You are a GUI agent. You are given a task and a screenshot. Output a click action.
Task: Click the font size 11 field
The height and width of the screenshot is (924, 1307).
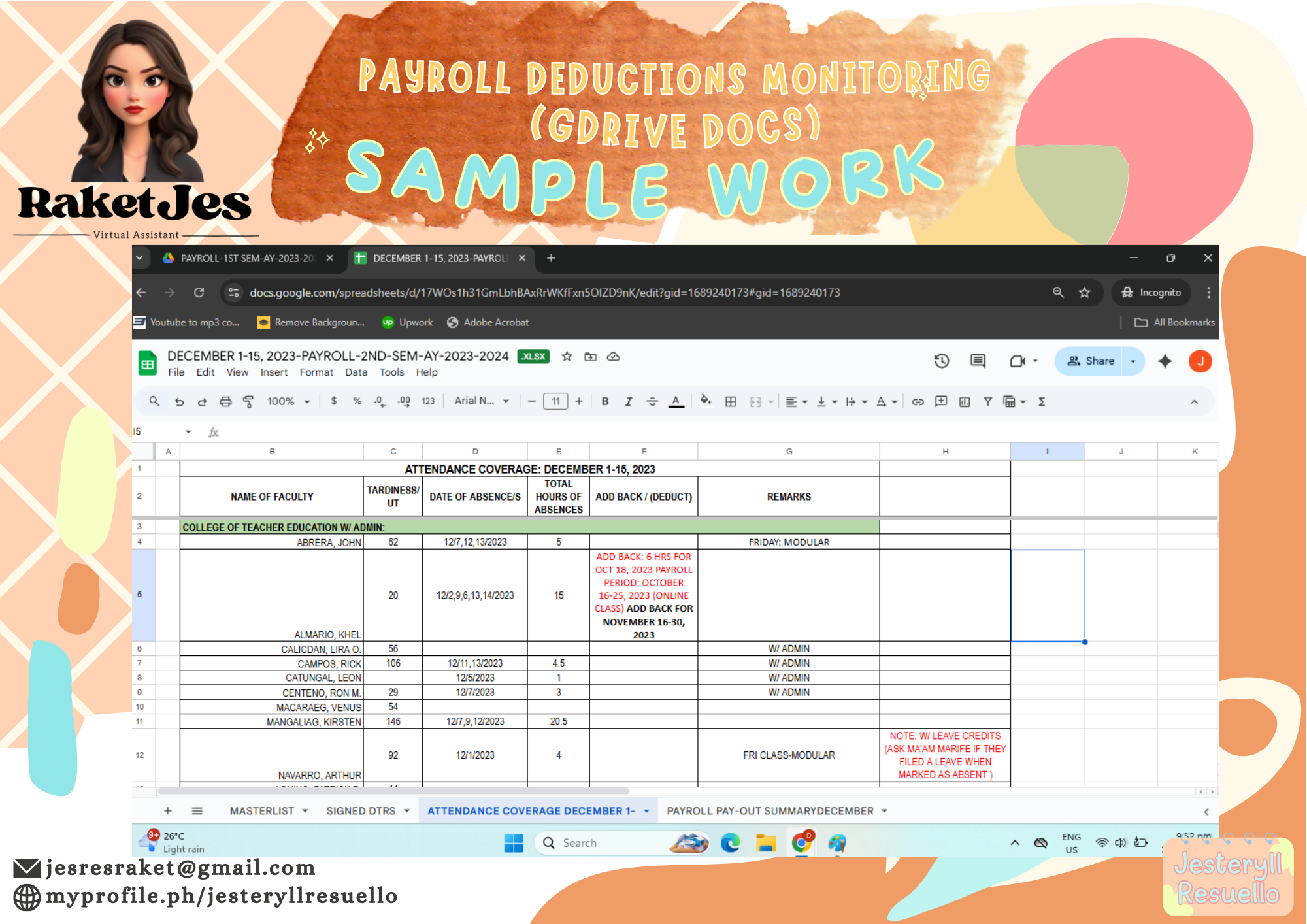[x=555, y=401]
